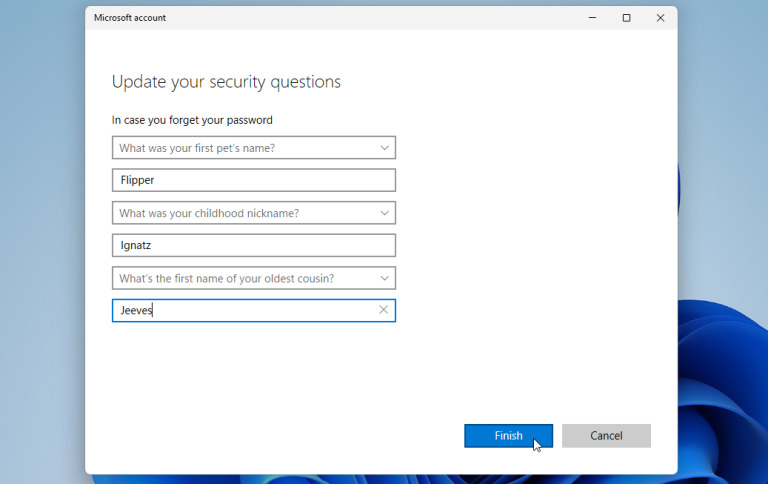The width and height of the screenshot is (768, 484).
Task: Open the 'first name of your oldest cousin' dropdown
Action: point(254,278)
